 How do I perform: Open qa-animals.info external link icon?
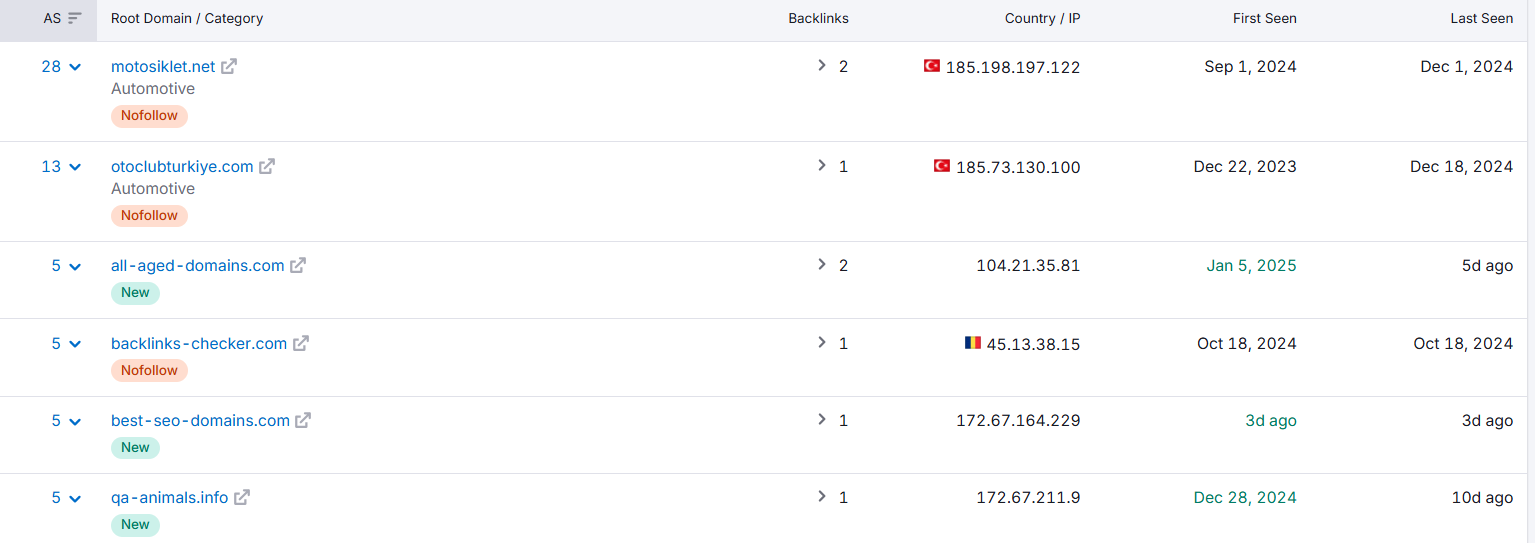[x=242, y=497]
